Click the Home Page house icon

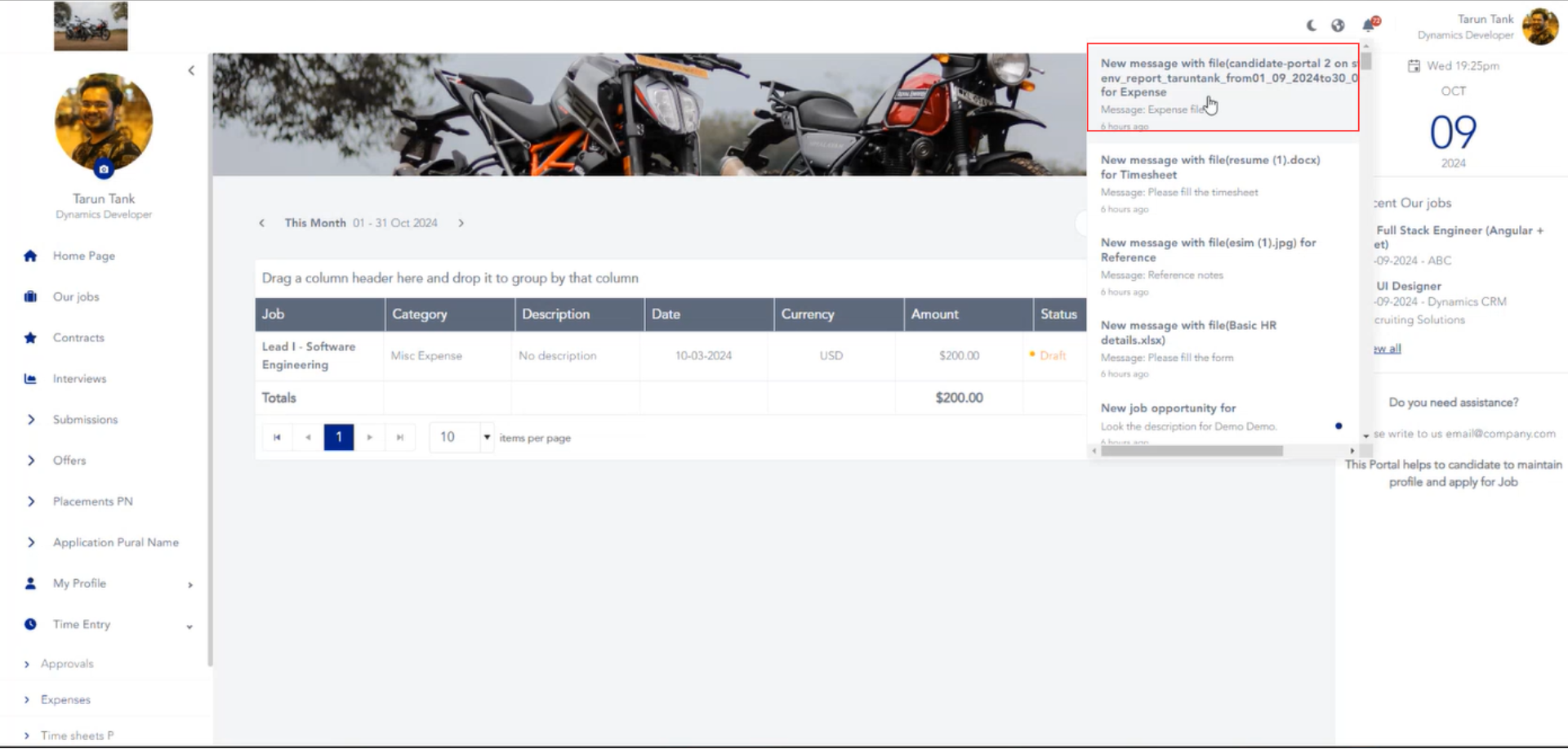point(30,256)
